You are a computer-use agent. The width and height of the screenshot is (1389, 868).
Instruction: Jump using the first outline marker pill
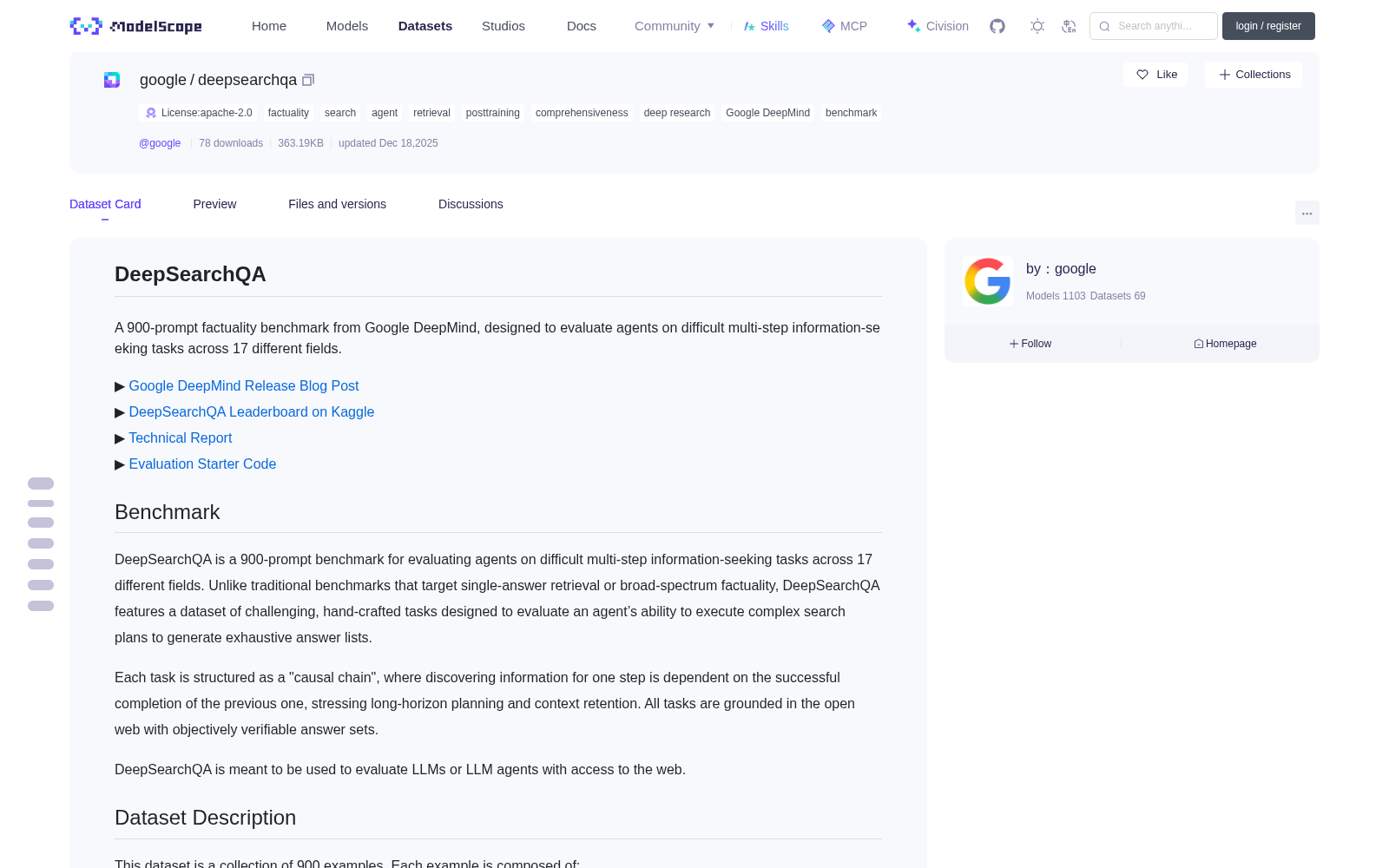point(41,483)
